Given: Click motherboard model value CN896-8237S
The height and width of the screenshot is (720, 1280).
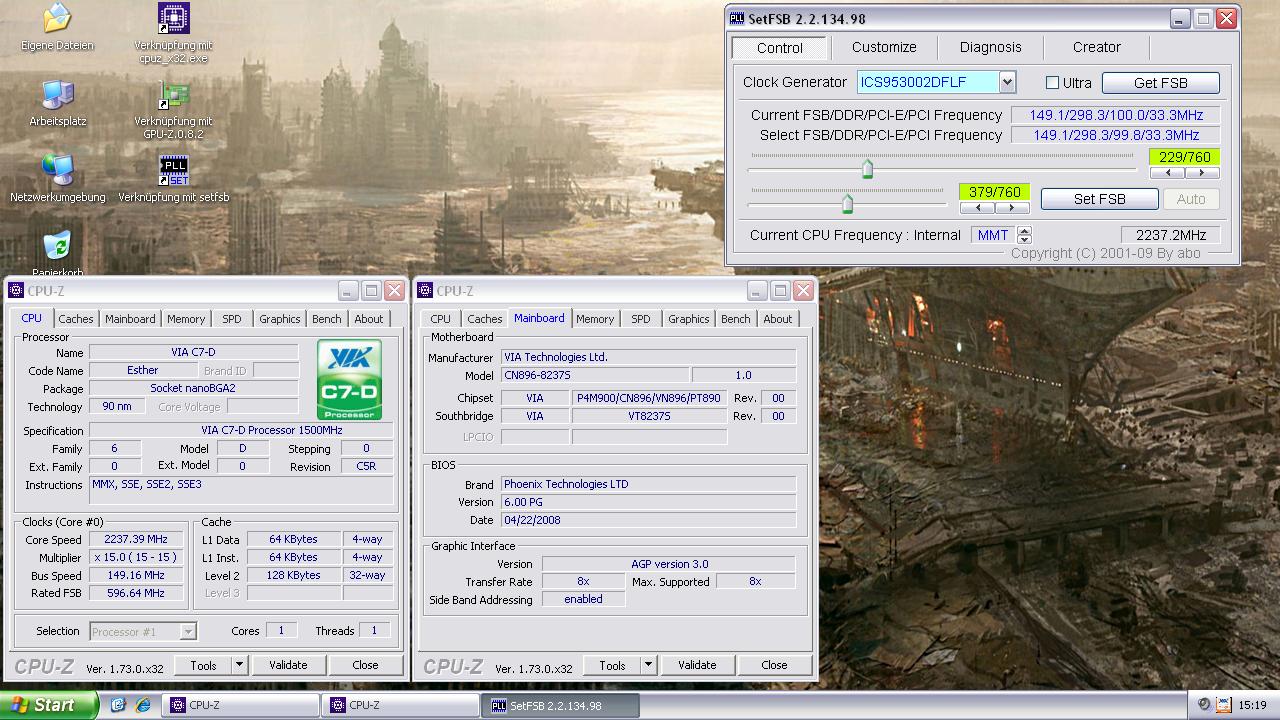Looking at the screenshot, I should [x=594, y=375].
